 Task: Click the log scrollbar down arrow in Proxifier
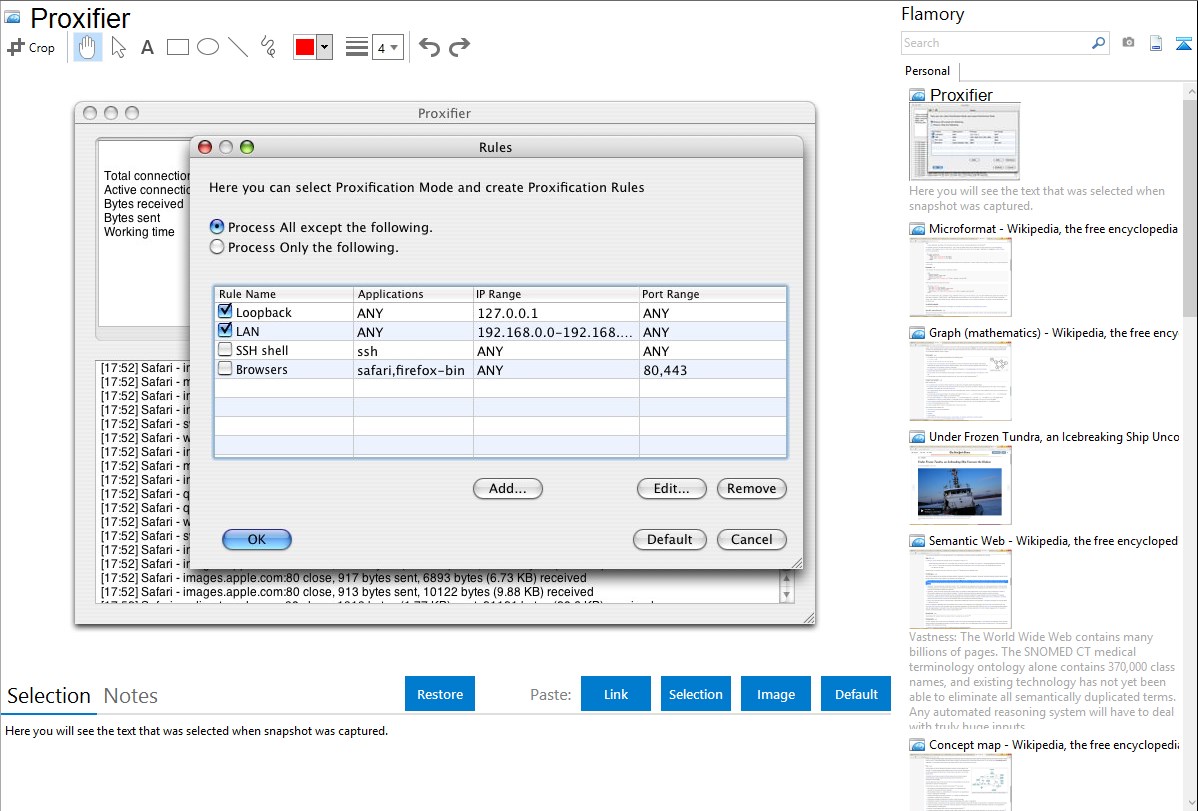coord(786,595)
